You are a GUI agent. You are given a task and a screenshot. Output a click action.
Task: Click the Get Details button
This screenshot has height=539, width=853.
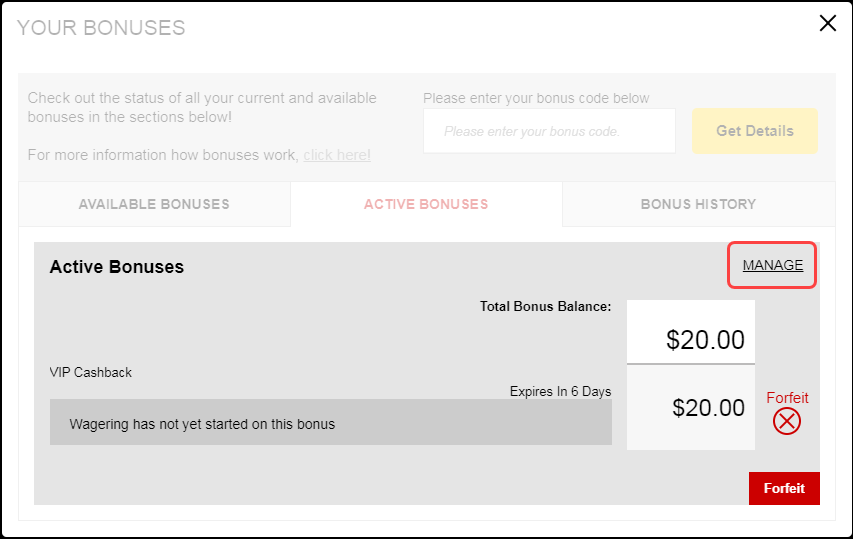[755, 131]
